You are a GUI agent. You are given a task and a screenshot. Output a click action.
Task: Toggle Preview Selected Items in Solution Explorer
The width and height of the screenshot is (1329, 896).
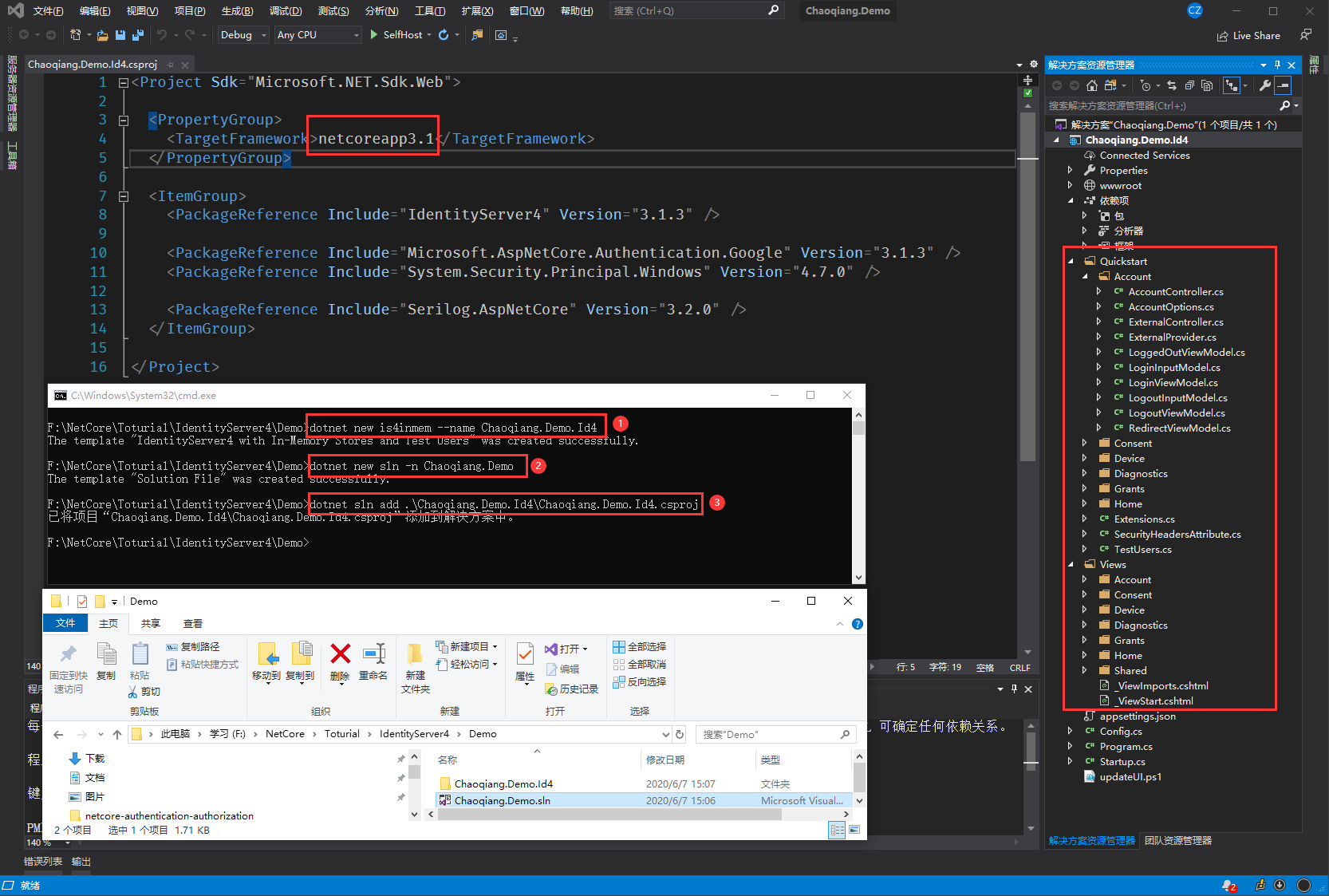coord(1208,85)
